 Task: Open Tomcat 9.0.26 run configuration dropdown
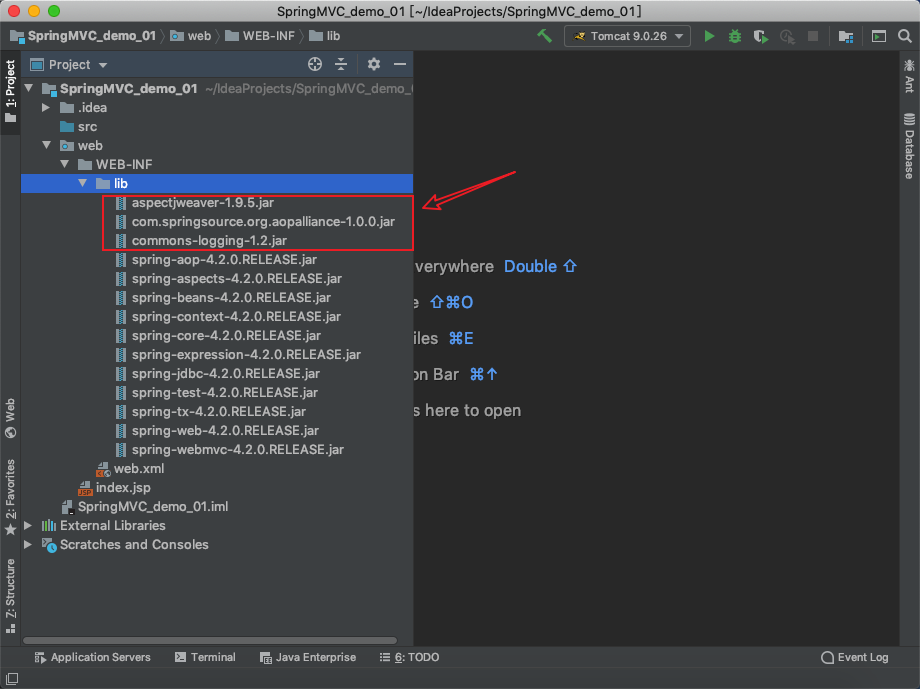[627, 36]
